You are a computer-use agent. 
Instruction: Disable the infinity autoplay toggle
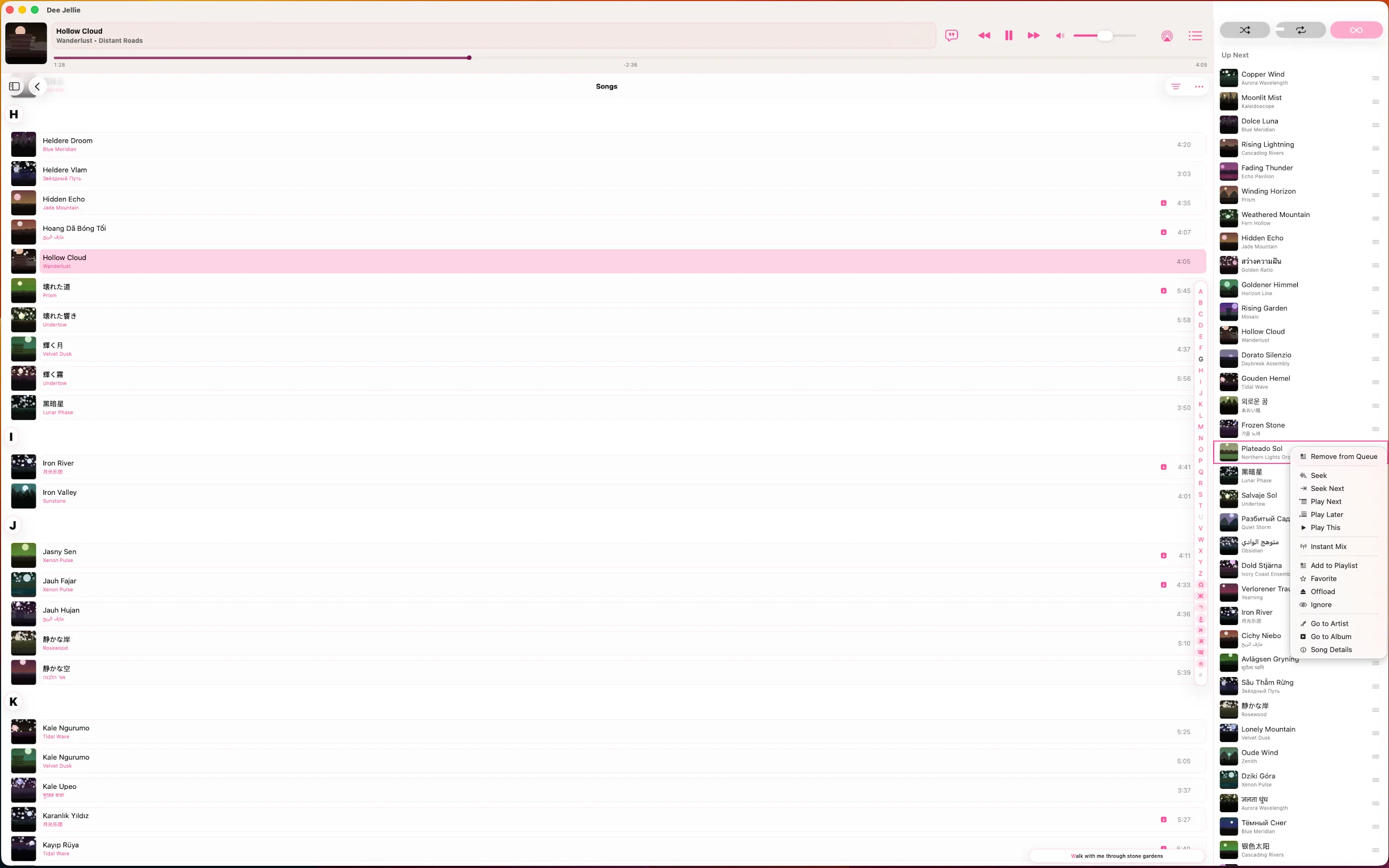1356,30
